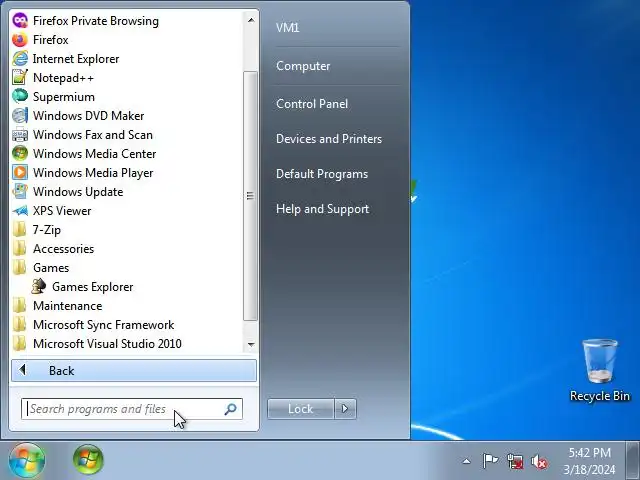This screenshot has width=640, height=480.
Task: Open Internet Explorer icon
Action: tap(20, 58)
